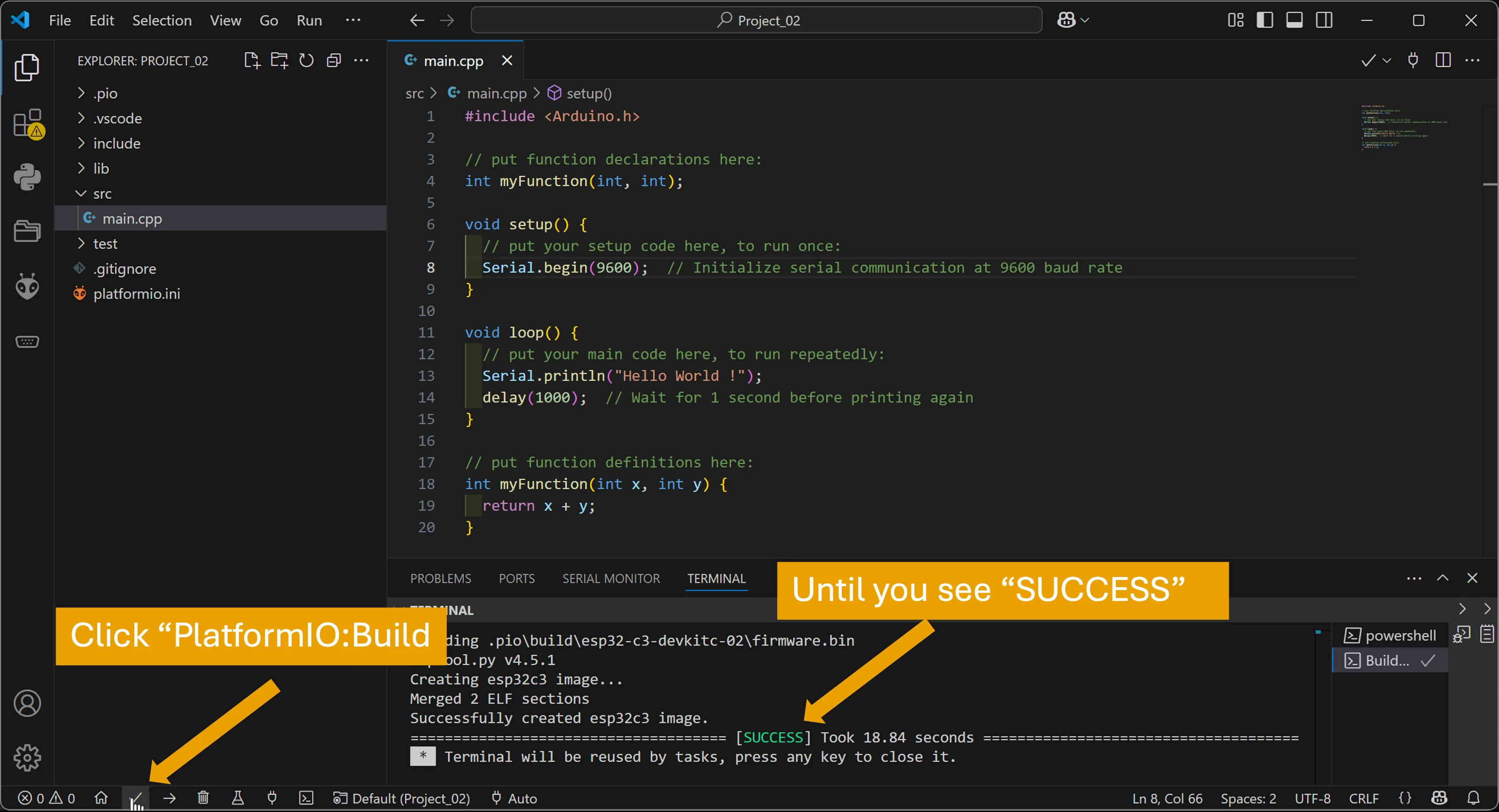The width and height of the screenshot is (1499, 812).
Task: Switch to the PORTS panel tab
Action: [516, 578]
